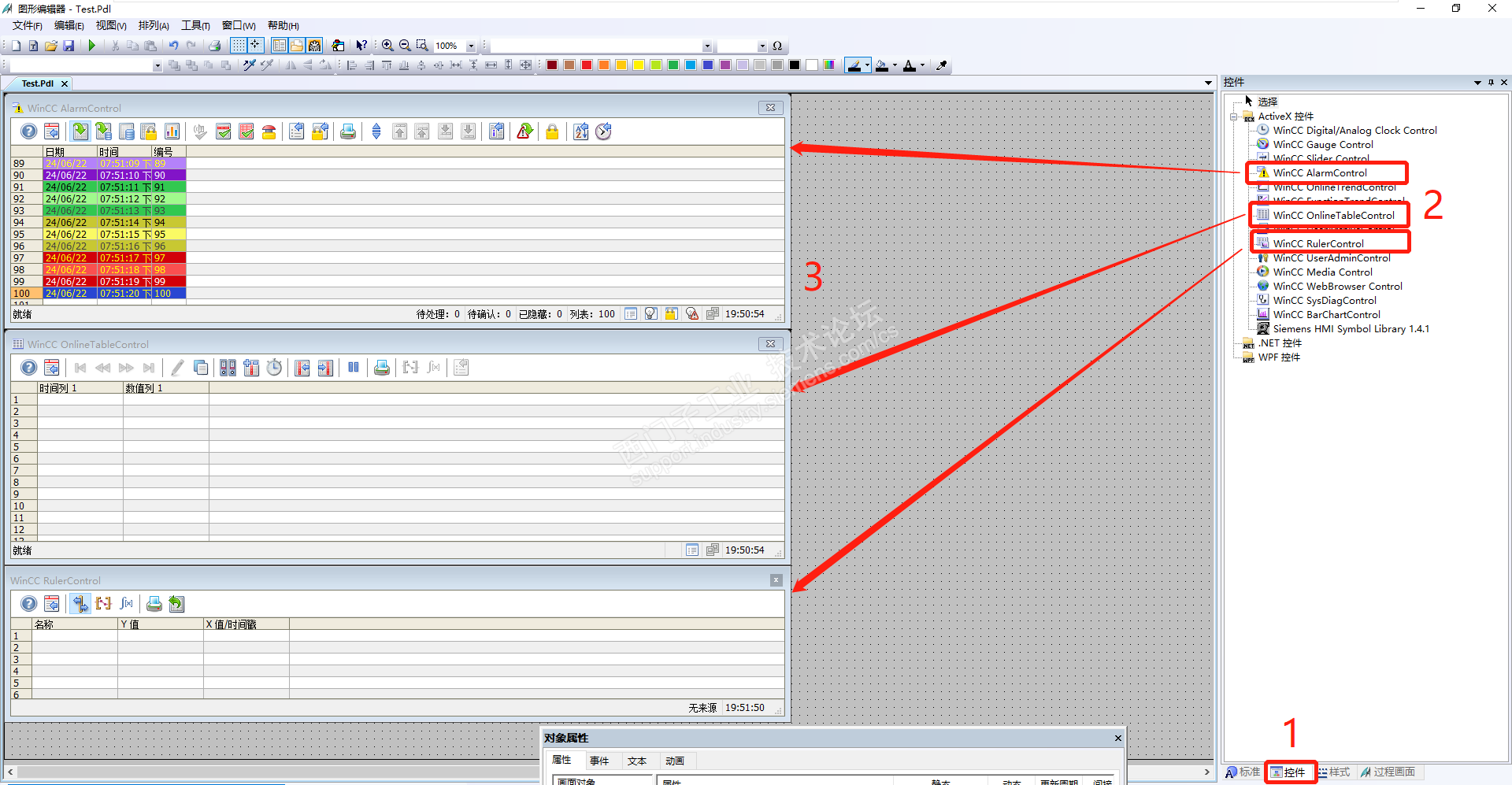This screenshot has height=785, width=1512.
Task: Collapse the ActiveX 控件 tree node
Action: pos(1234,117)
